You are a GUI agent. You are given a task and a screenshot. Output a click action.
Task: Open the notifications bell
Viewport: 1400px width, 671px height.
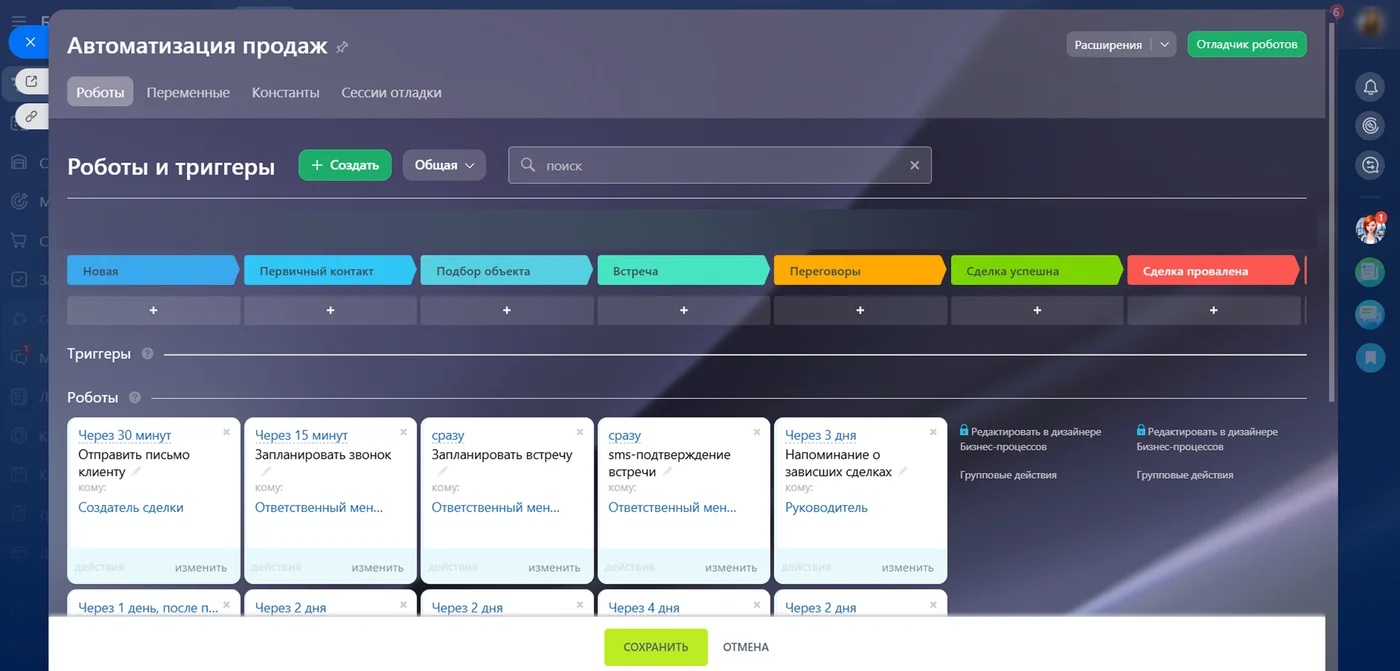point(1370,88)
